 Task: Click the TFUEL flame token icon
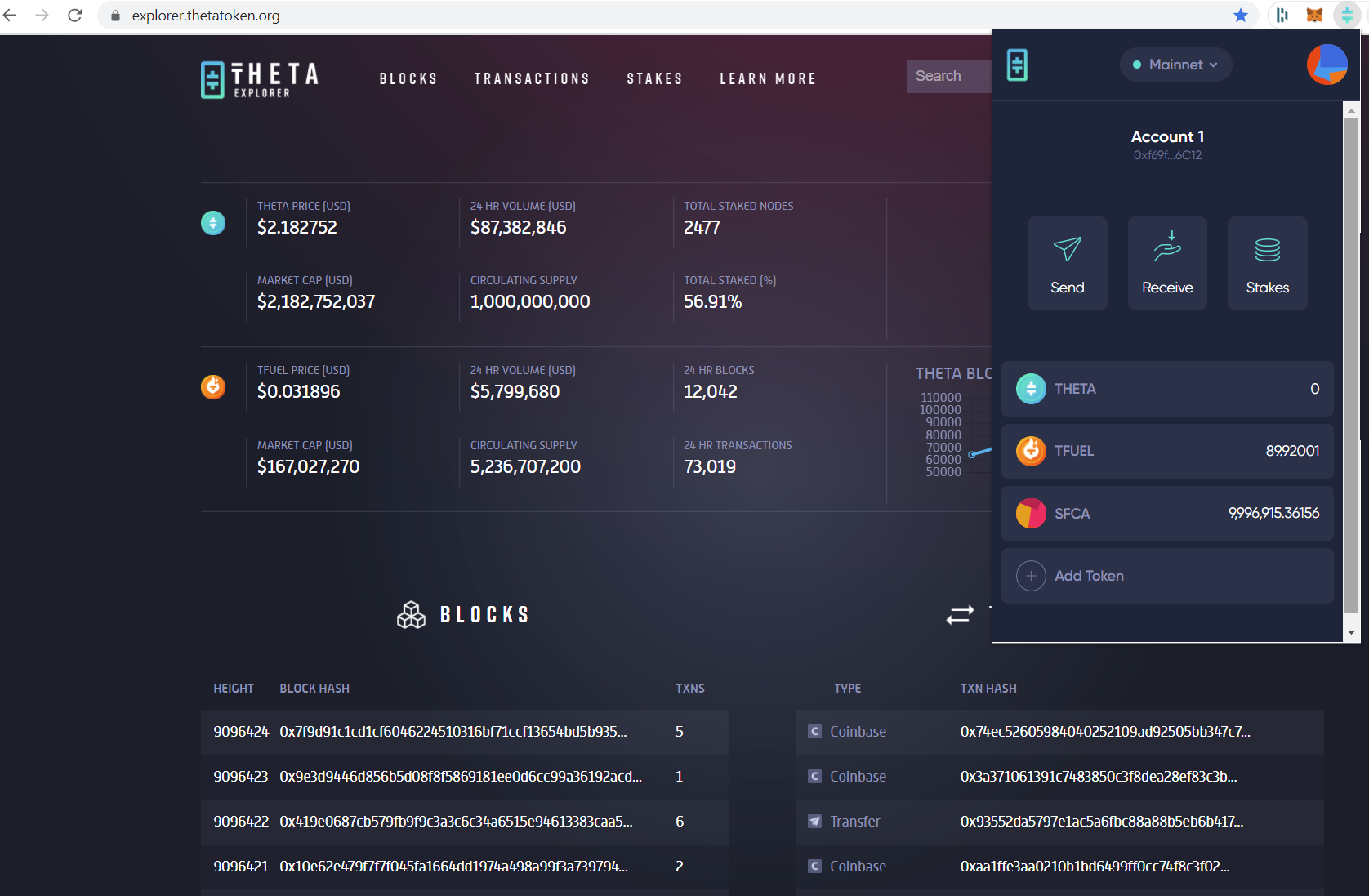coord(1031,451)
